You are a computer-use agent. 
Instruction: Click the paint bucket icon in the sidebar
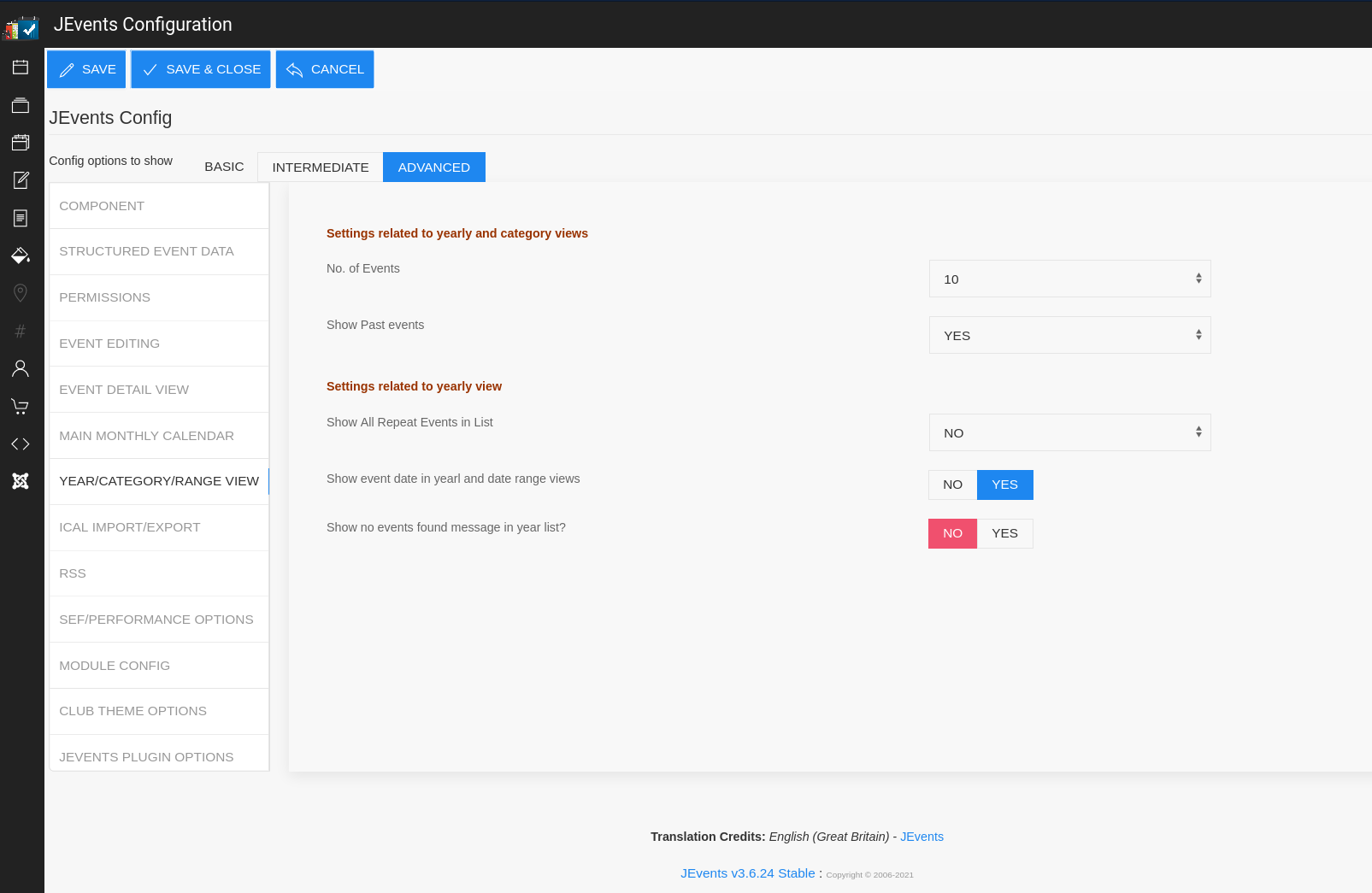pos(21,255)
